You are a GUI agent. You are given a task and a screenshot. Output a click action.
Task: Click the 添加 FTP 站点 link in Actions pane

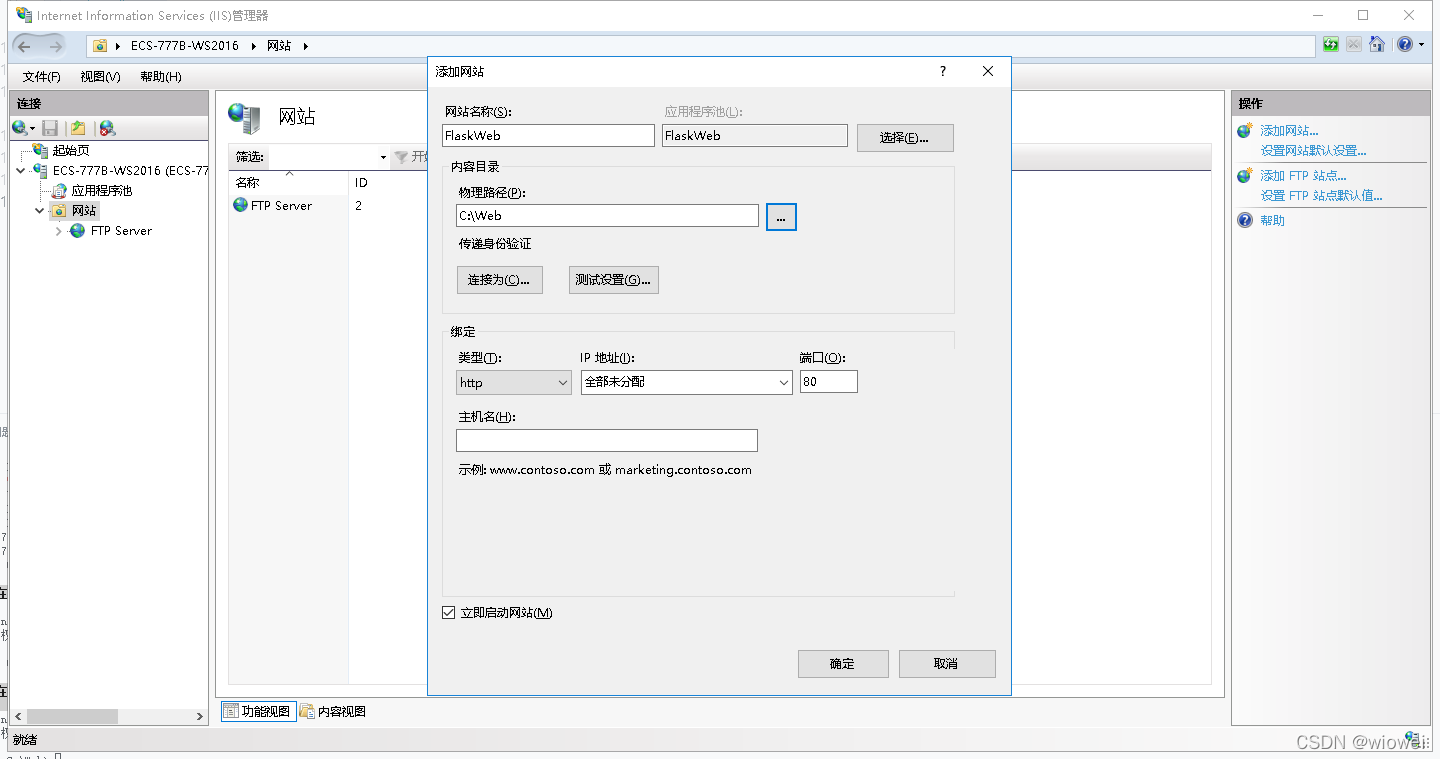point(1300,175)
